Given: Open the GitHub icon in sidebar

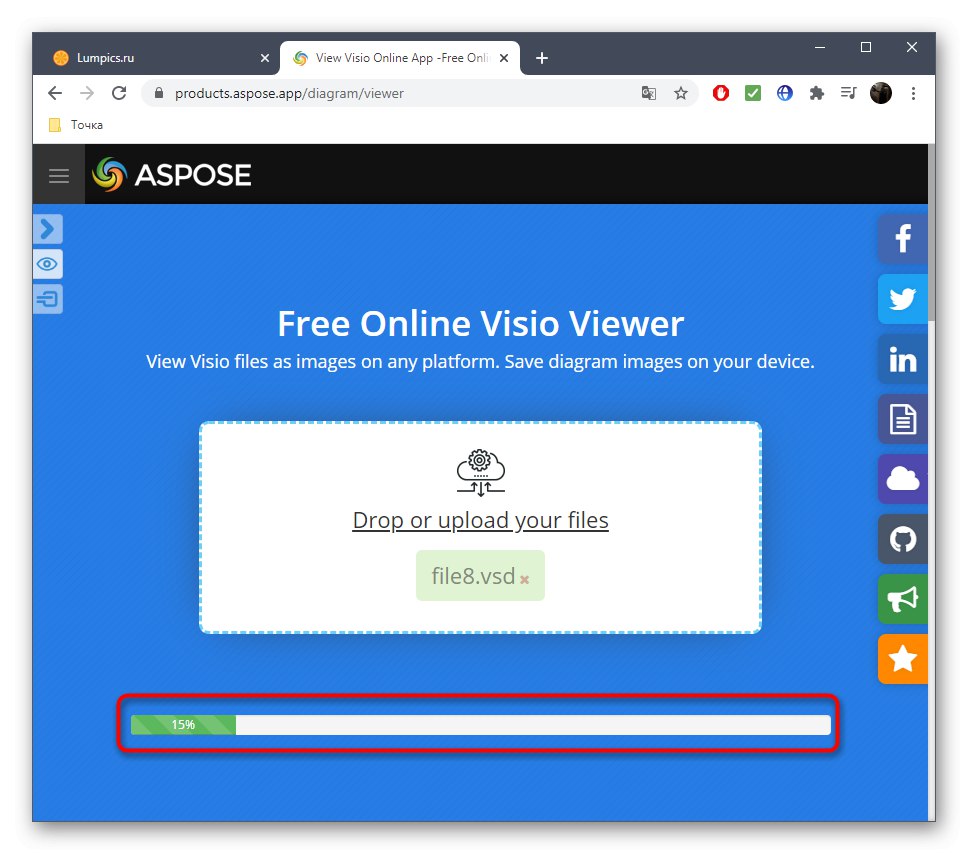Looking at the screenshot, I should pyautogui.click(x=903, y=538).
